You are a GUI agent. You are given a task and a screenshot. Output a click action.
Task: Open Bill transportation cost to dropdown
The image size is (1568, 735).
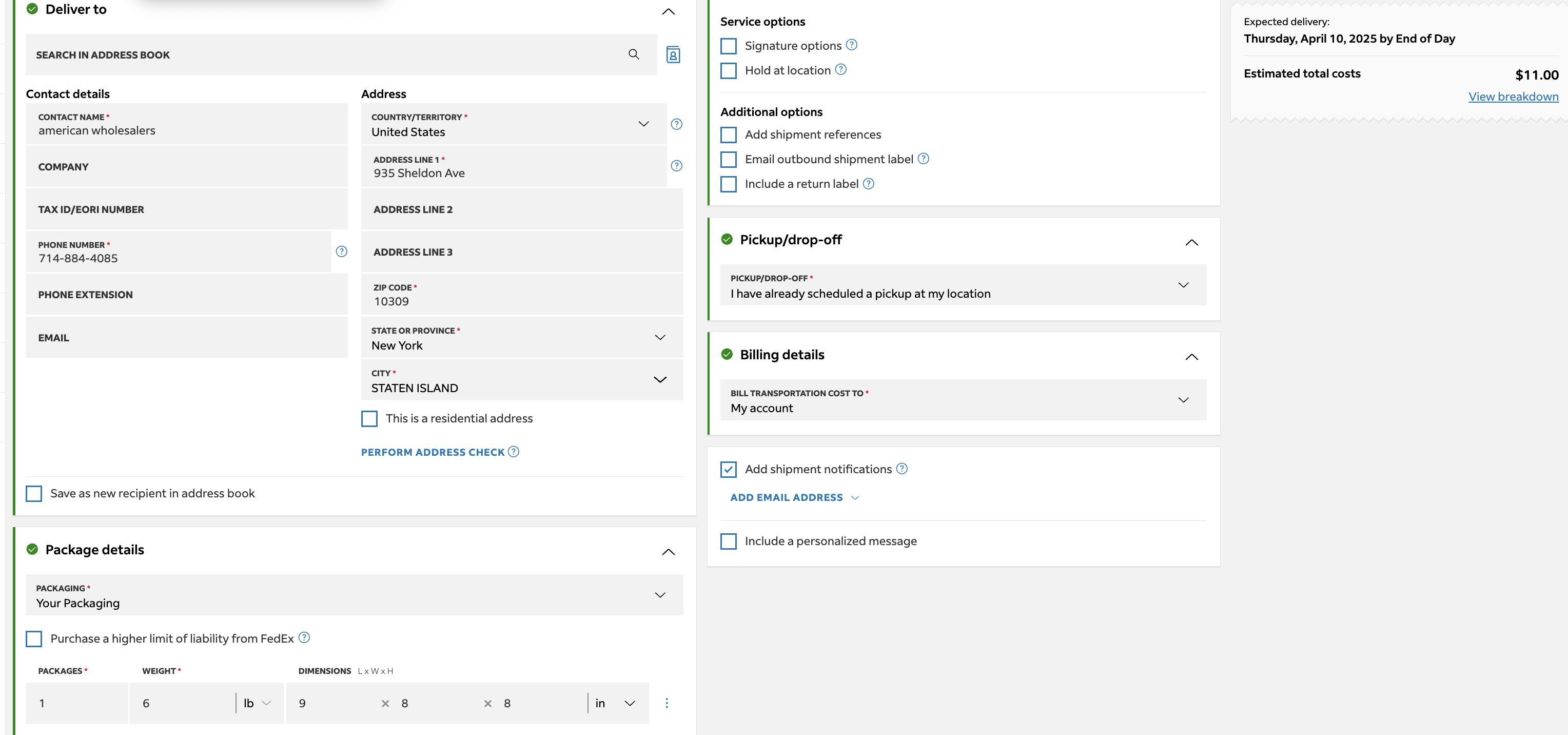click(963, 400)
